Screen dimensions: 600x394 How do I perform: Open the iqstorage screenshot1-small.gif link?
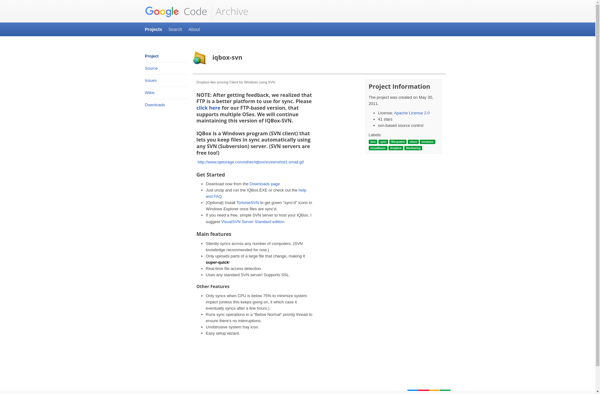click(251, 162)
